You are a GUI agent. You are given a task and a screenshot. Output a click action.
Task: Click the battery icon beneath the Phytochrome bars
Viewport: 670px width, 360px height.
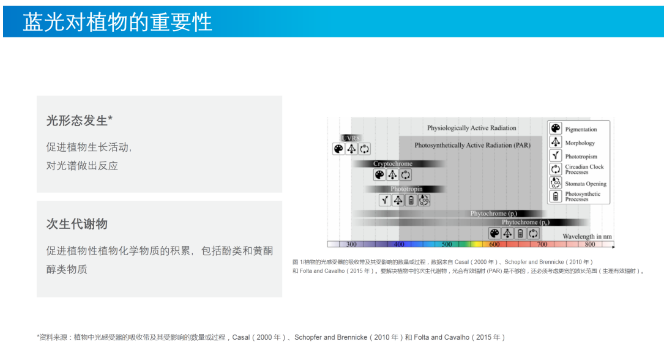point(520,233)
